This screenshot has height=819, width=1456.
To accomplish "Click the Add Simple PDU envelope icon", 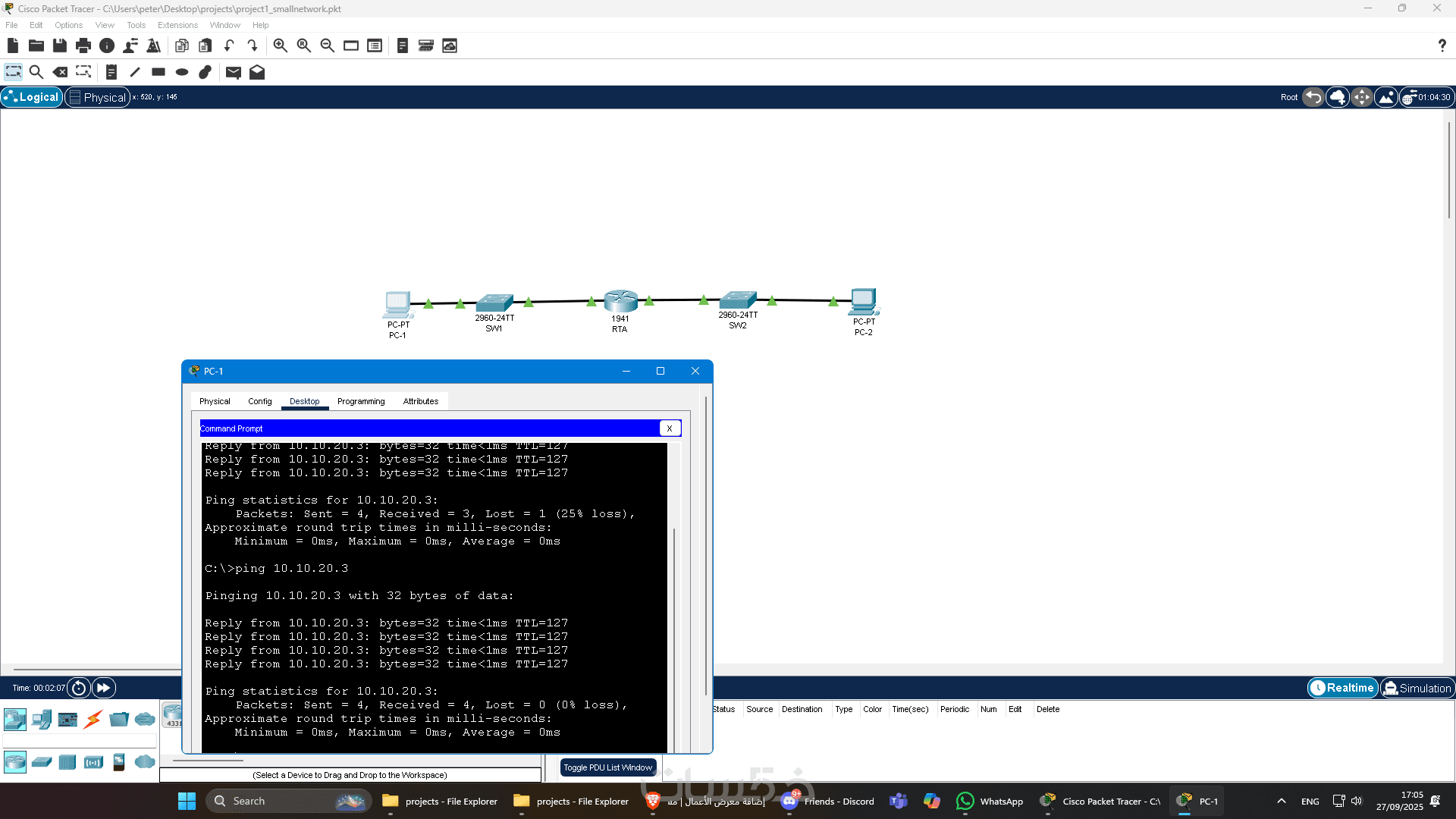I will [233, 72].
